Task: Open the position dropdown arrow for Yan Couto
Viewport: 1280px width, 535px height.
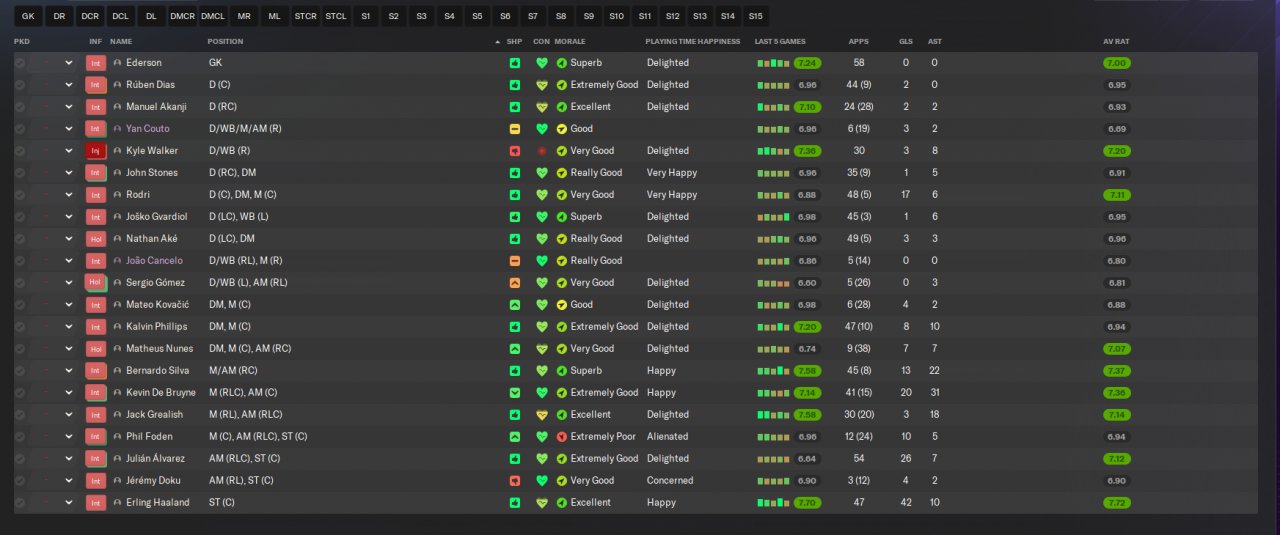Action: pos(69,128)
